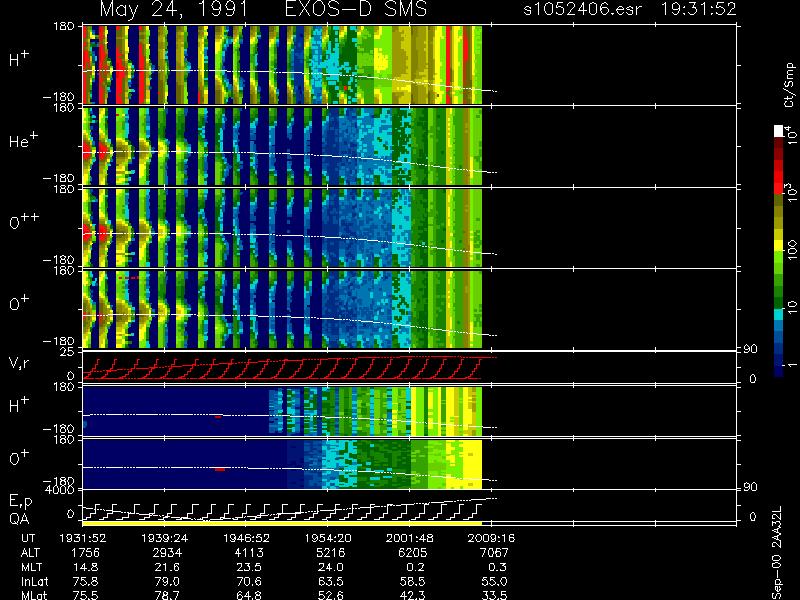Select the UT value '2009:16'
The height and width of the screenshot is (600, 800).
(491, 538)
